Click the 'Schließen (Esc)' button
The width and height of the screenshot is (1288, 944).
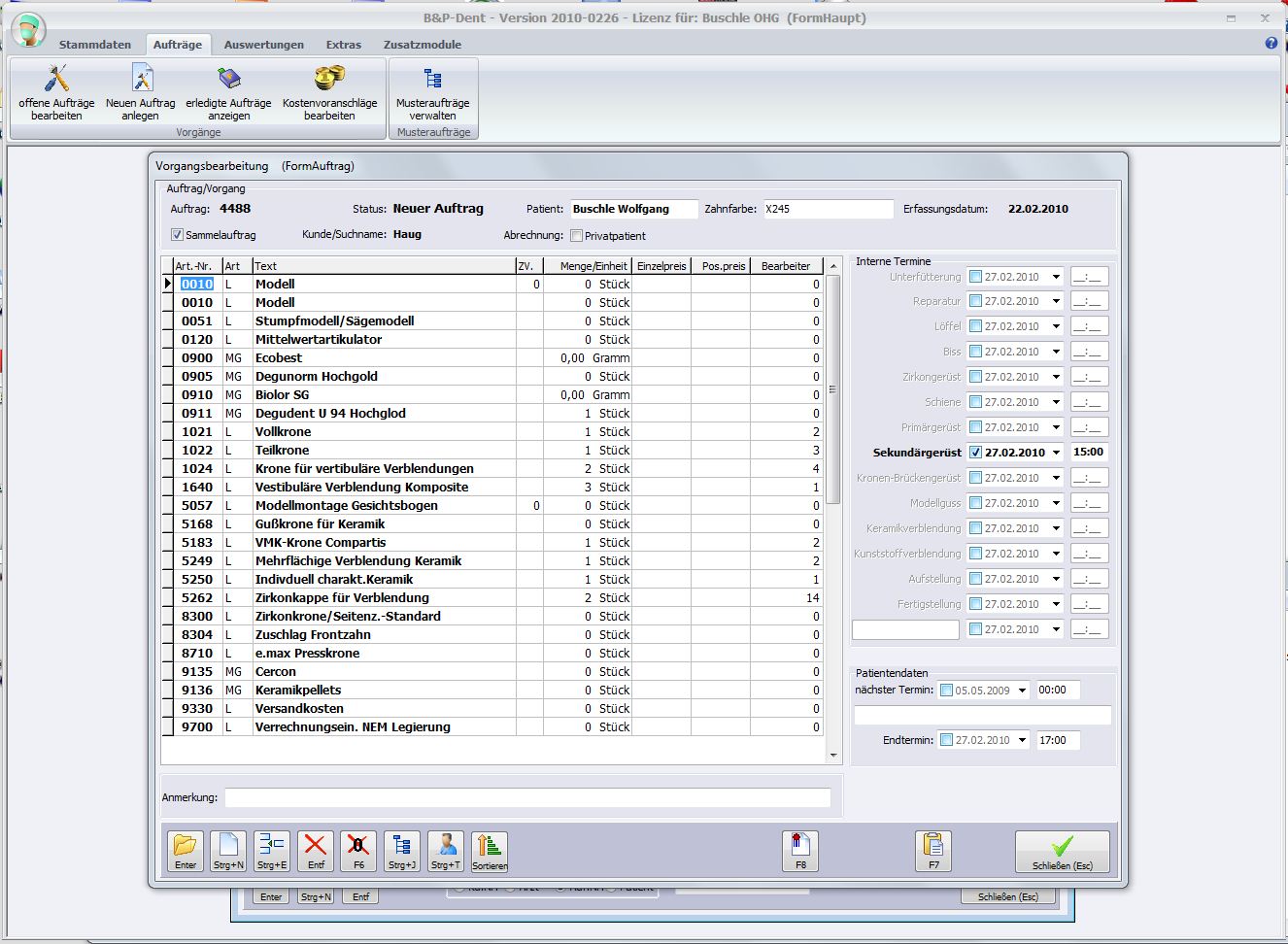[x=1062, y=852]
